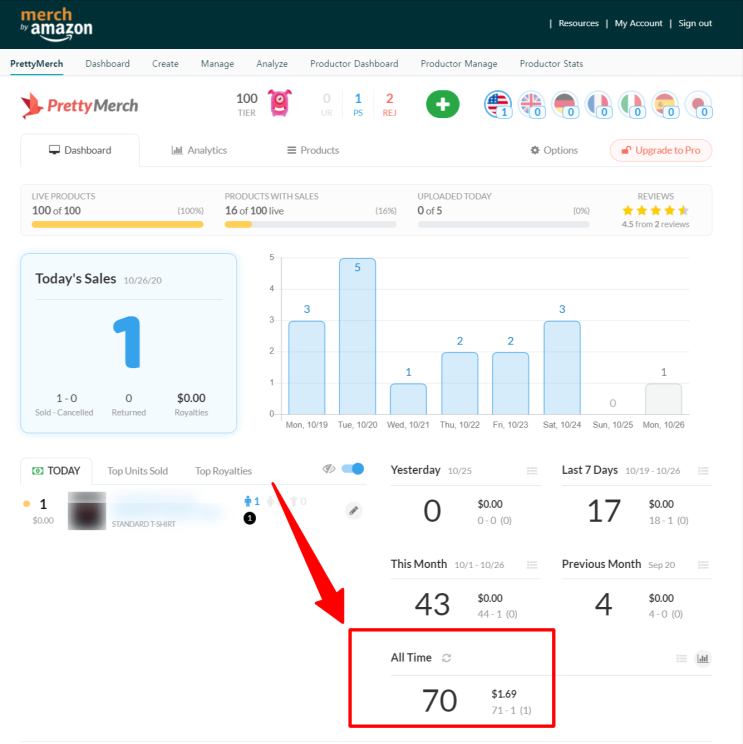Viewport: 743px width, 744px height.
Task: Select the US flag marketplace icon
Action: tap(498, 104)
